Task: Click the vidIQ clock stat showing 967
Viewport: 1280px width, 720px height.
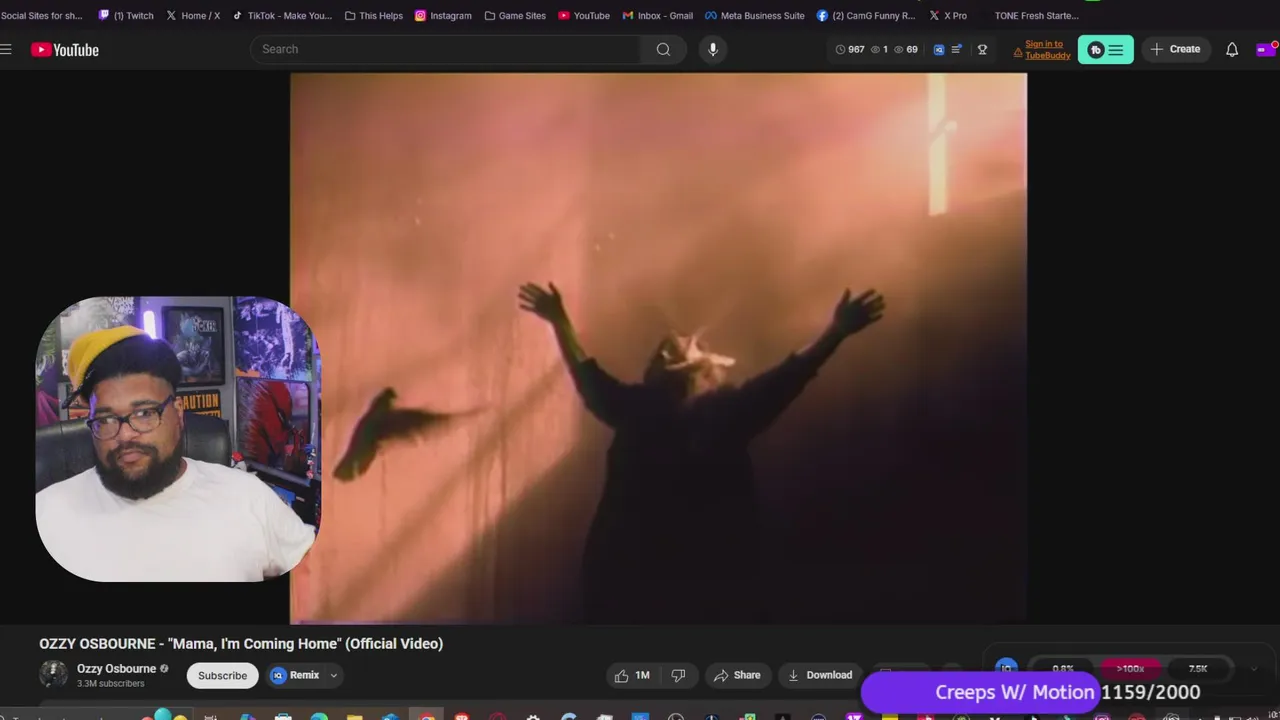Action: (x=850, y=49)
